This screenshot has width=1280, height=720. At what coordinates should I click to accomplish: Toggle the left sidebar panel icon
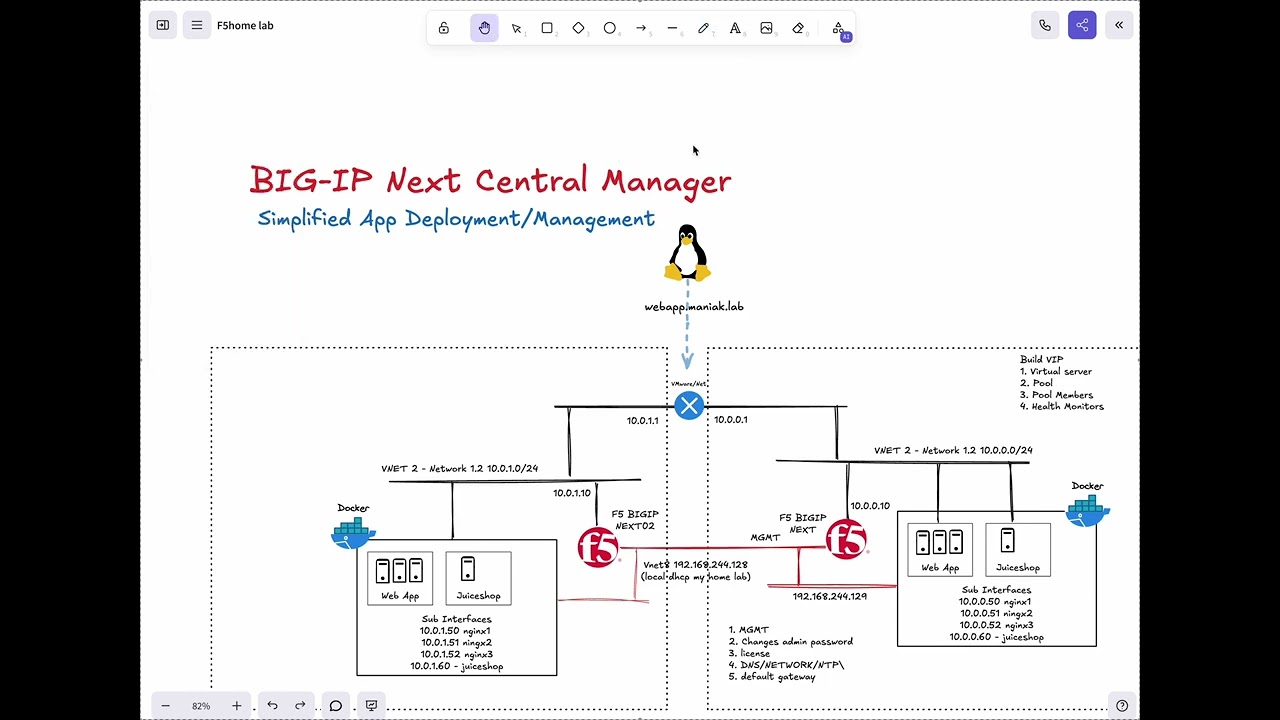coord(163,26)
